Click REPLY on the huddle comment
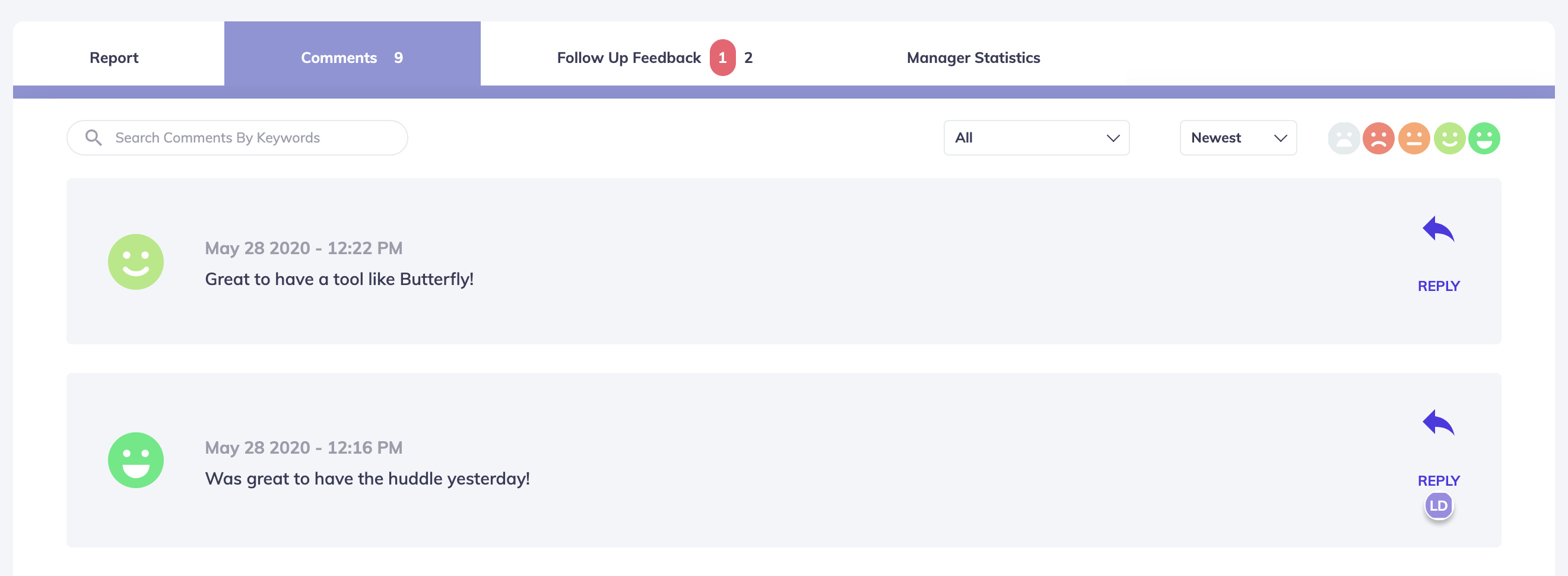 coord(1439,480)
